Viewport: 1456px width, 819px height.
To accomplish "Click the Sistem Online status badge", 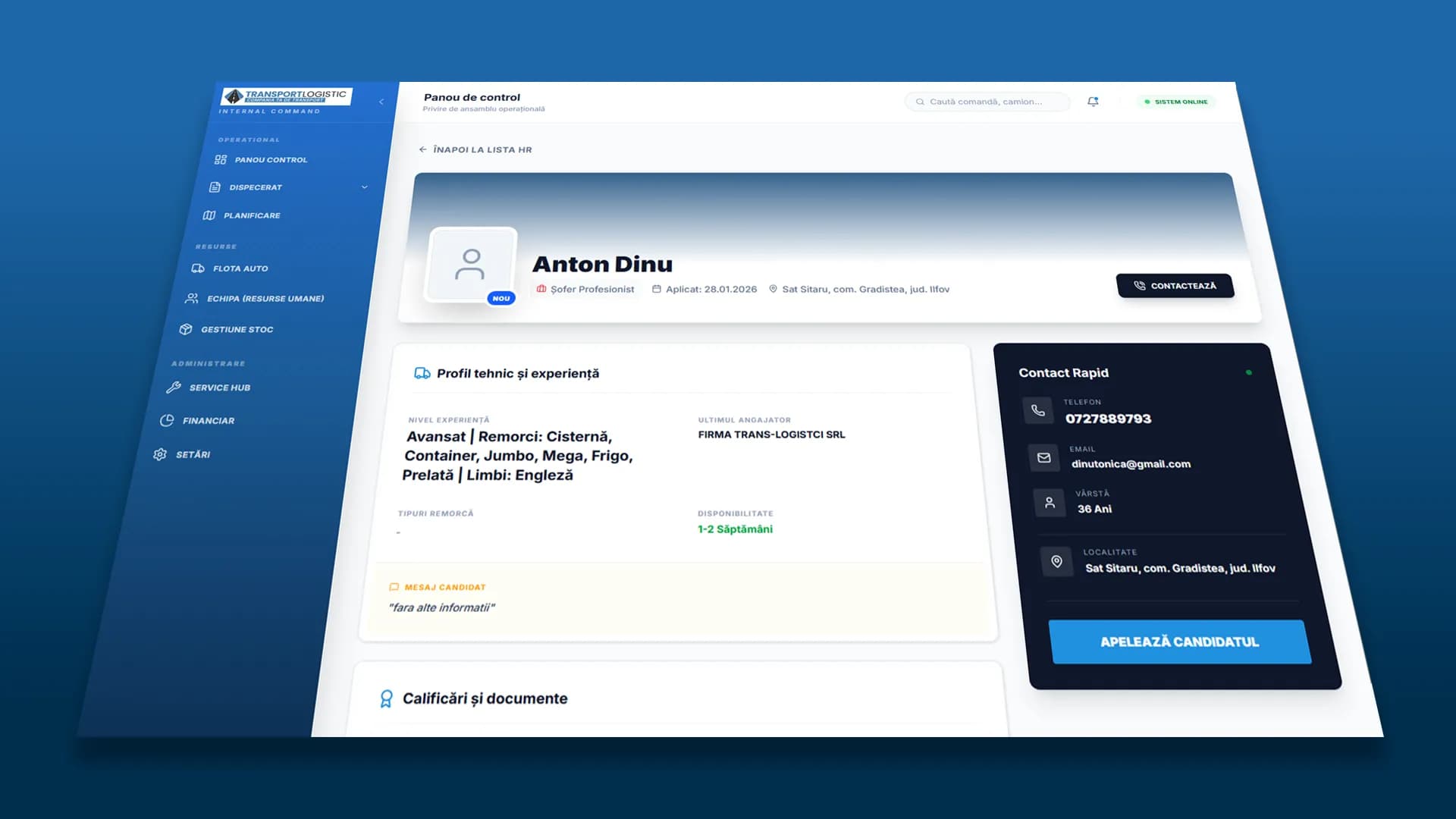I will coord(1176,102).
